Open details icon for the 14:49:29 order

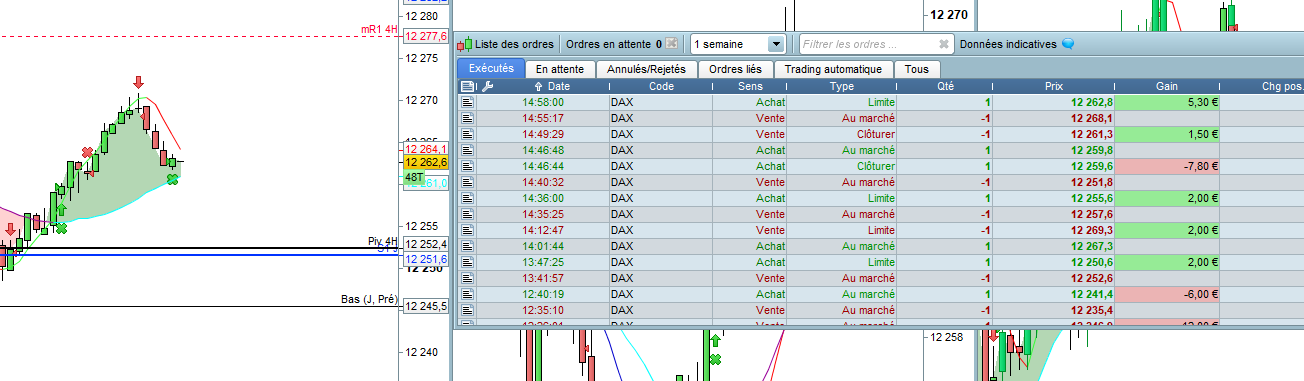(467, 134)
